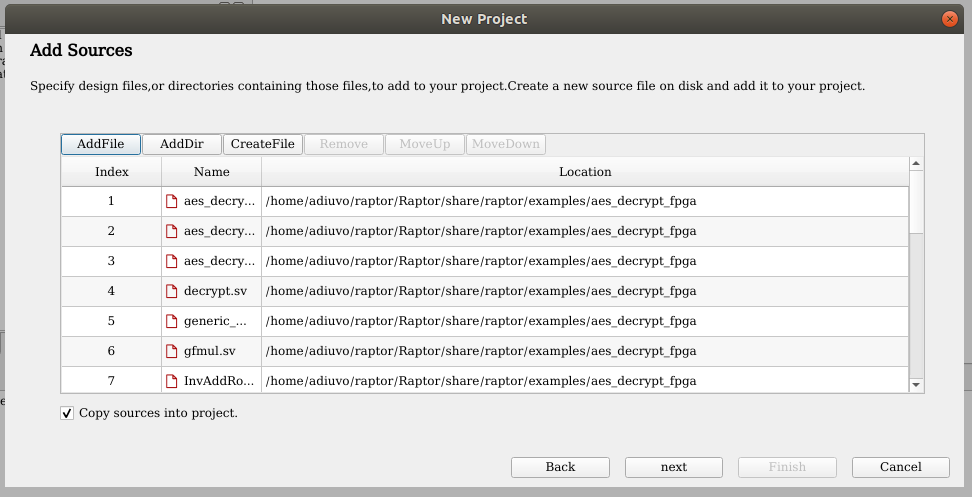Screen dimensions: 972x497
Task: Select the aes_decry... name in row 3
Action: [x=219, y=261]
